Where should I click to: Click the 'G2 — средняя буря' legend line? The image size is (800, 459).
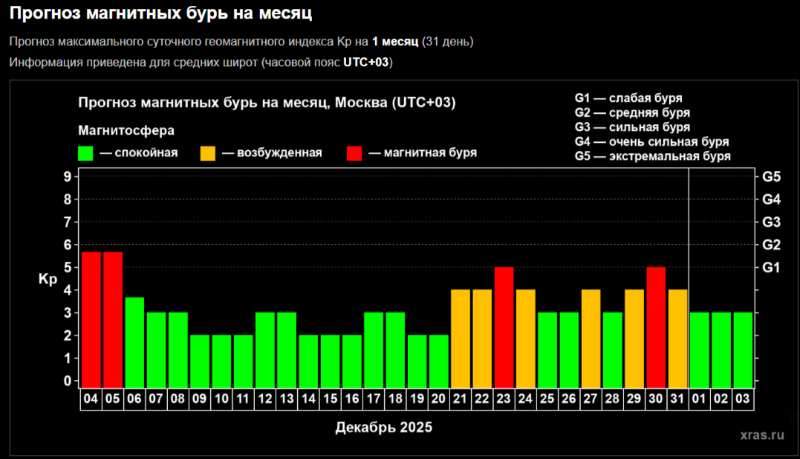click(633, 113)
